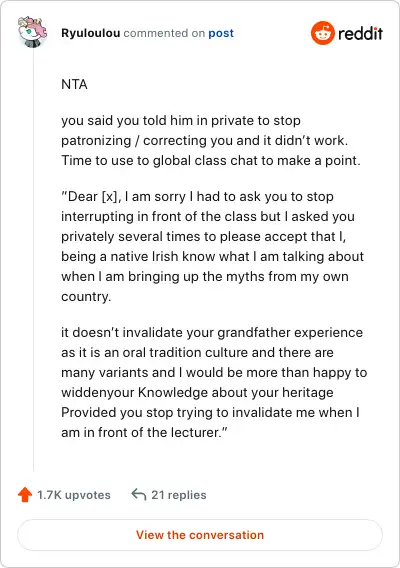Image resolution: width=400 pixels, height=568 pixels.
Task: Click the paragraph about grandfather experience
Action: (214, 382)
